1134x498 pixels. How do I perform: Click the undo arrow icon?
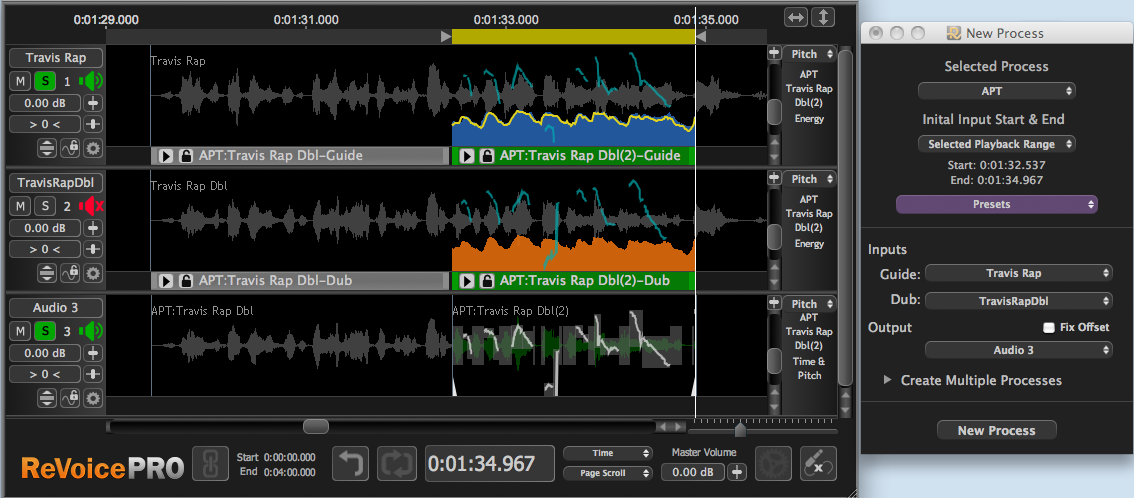[x=350, y=464]
